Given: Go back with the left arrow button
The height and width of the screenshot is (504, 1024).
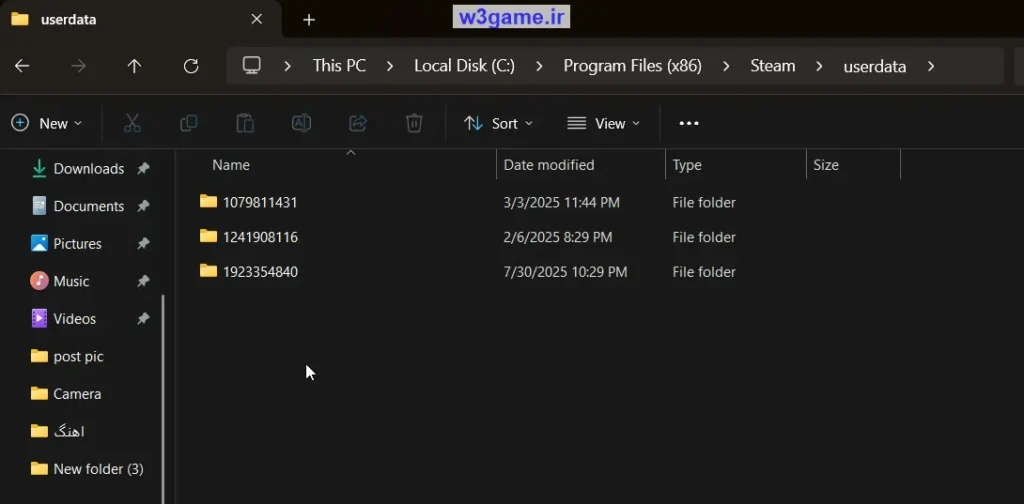Looking at the screenshot, I should point(22,66).
